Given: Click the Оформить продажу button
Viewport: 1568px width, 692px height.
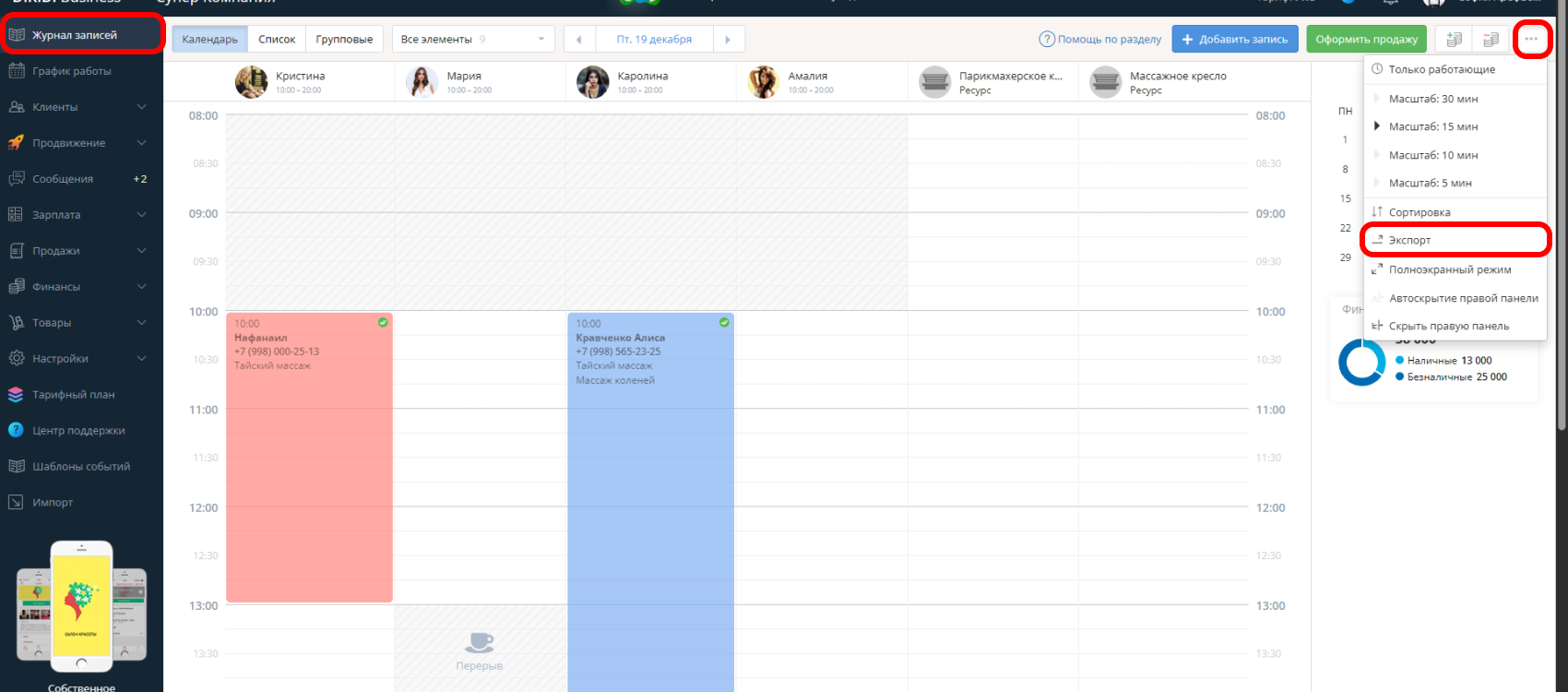Looking at the screenshot, I should pyautogui.click(x=1366, y=40).
